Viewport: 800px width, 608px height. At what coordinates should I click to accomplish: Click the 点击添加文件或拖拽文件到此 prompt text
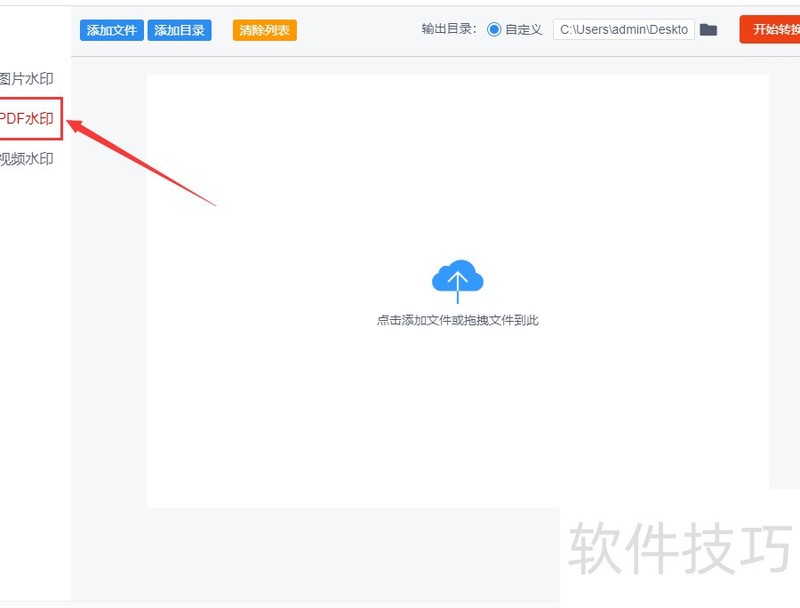tap(457, 320)
